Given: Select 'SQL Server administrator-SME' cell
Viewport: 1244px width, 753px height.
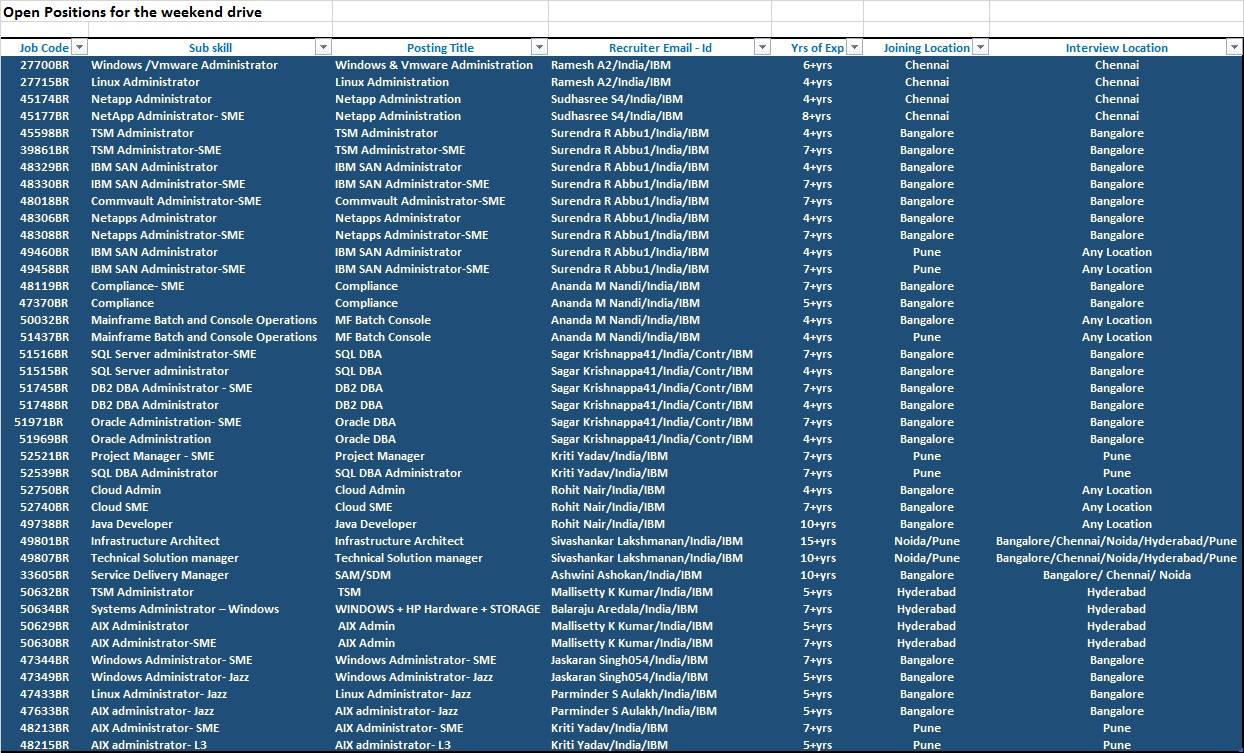Looking at the screenshot, I should coord(173,354).
